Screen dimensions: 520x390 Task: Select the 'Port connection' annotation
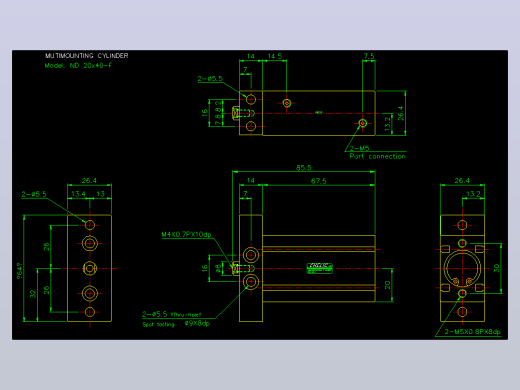pyautogui.click(x=378, y=156)
